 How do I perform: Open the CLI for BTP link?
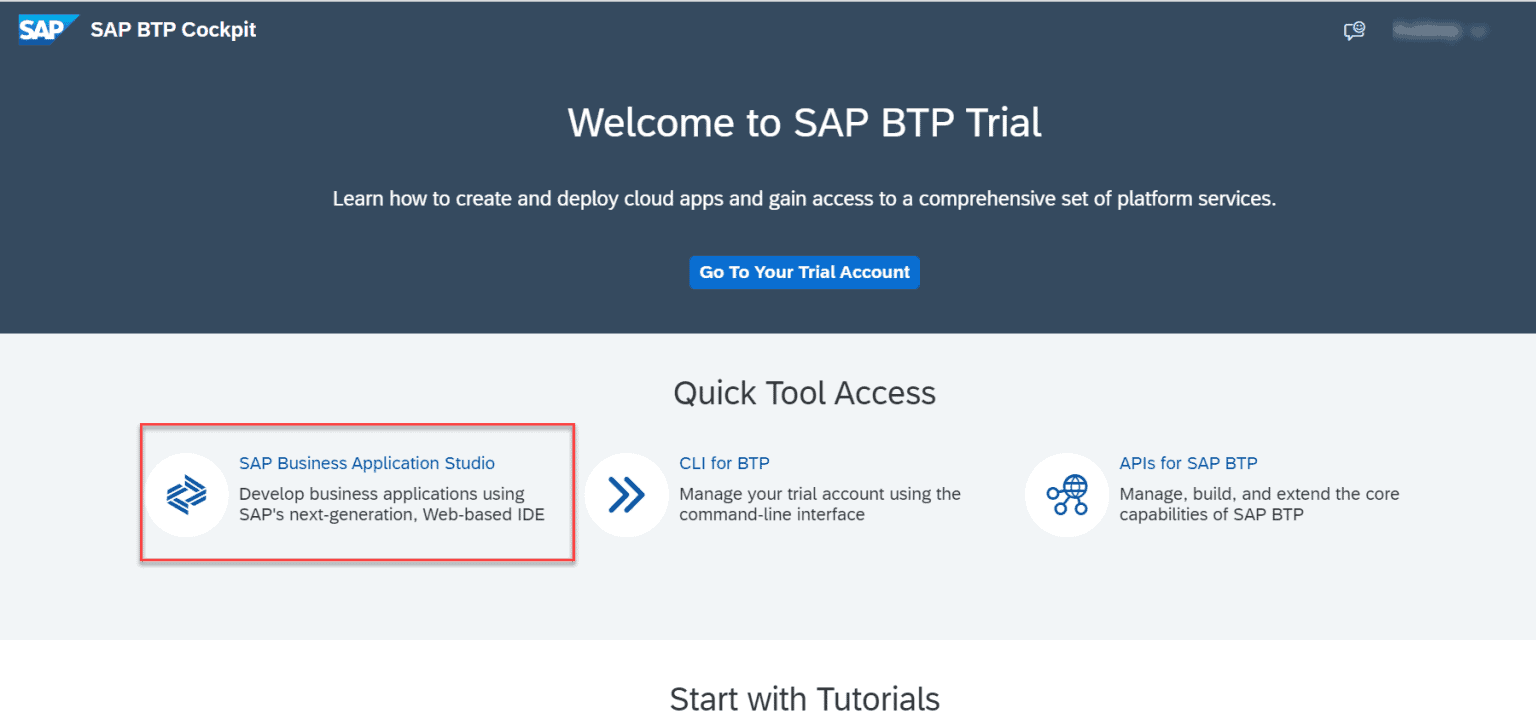[x=724, y=463]
